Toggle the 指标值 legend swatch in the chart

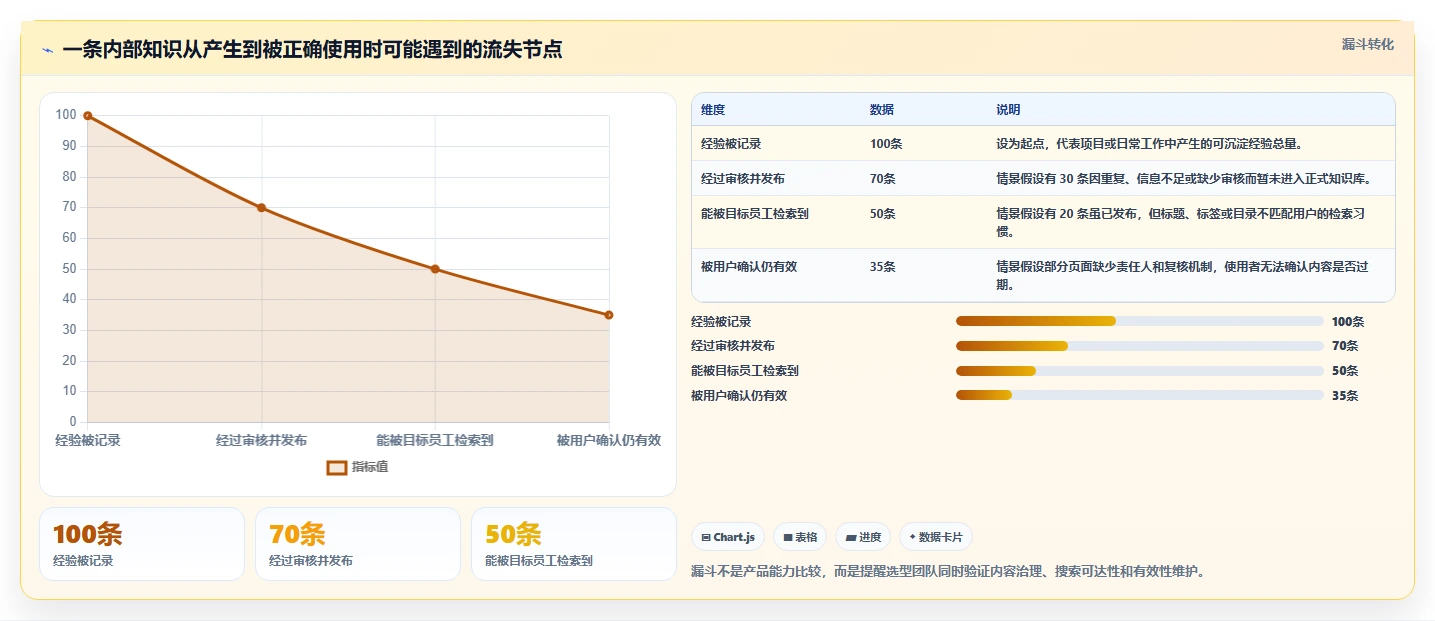(x=337, y=467)
